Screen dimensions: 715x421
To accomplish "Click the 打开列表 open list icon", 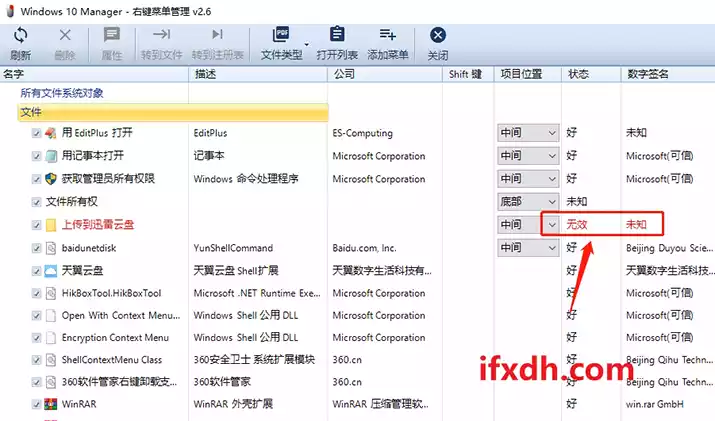I will coord(337,34).
